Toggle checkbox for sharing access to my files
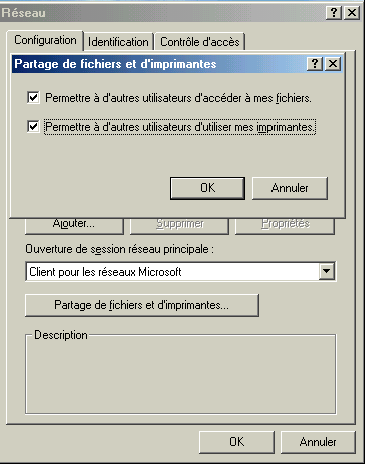The image size is (365, 464). tap(33, 98)
